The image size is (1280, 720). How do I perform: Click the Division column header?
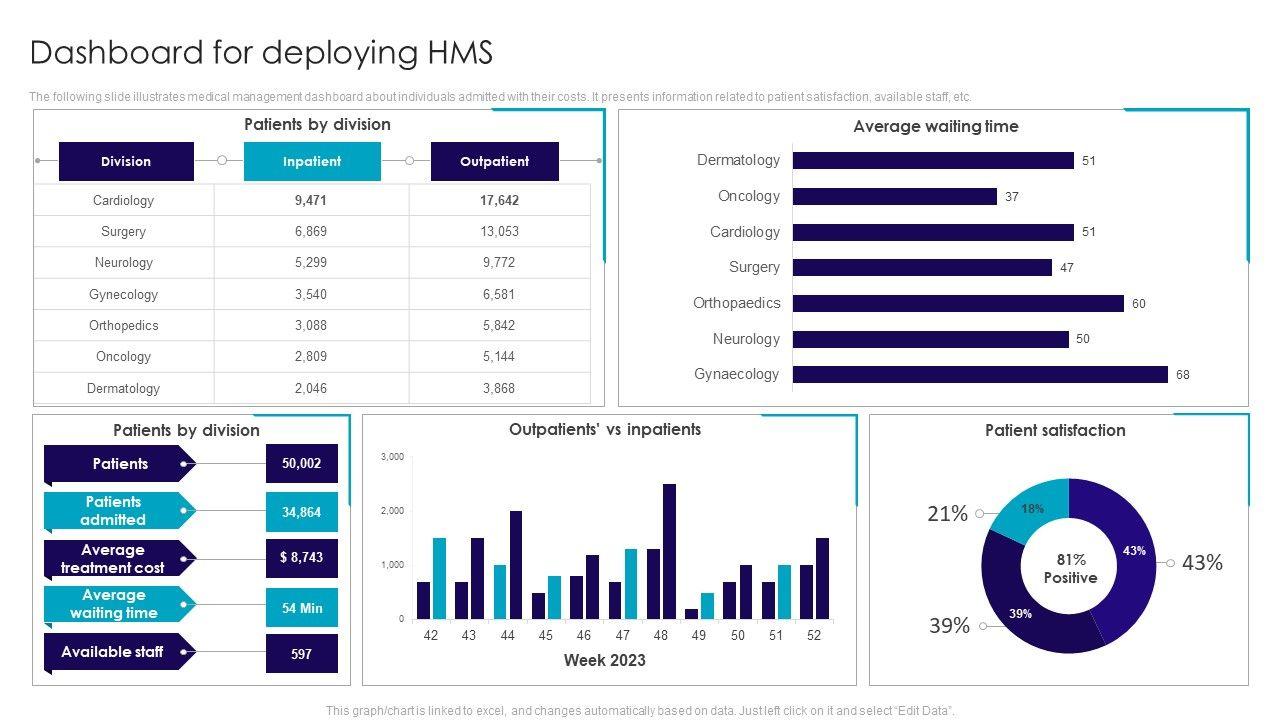[x=126, y=161]
